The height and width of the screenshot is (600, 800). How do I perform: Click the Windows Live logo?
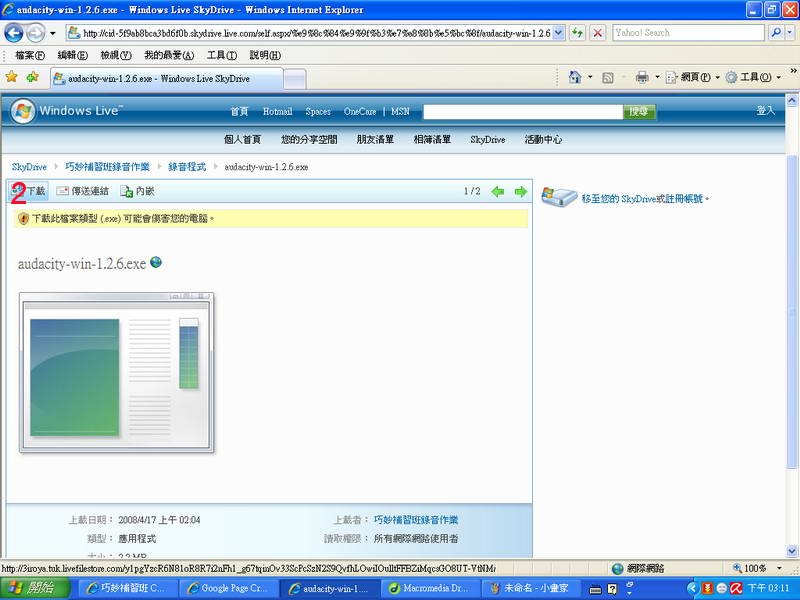click(67, 111)
